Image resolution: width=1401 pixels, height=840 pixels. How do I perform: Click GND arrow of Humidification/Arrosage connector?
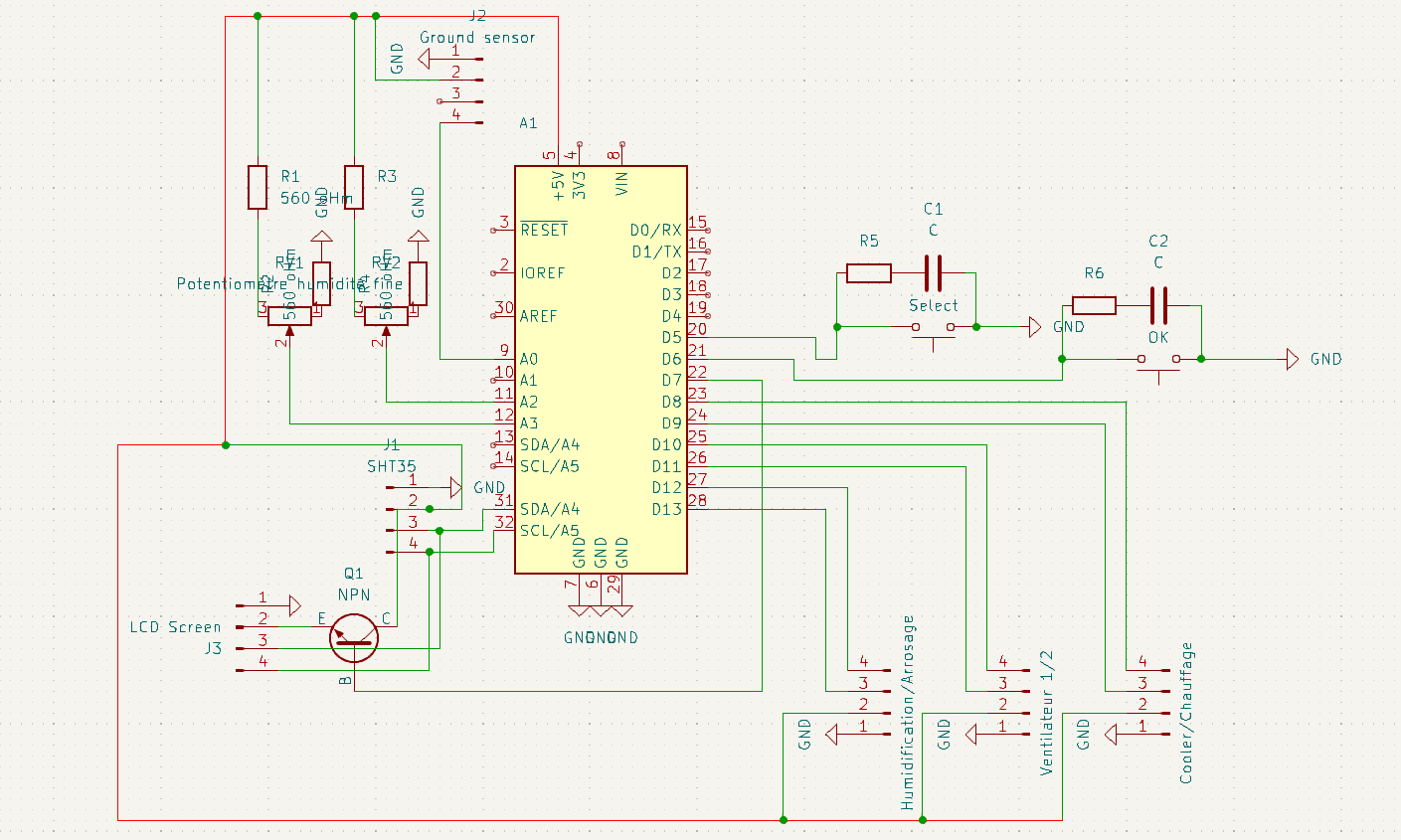click(832, 735)
